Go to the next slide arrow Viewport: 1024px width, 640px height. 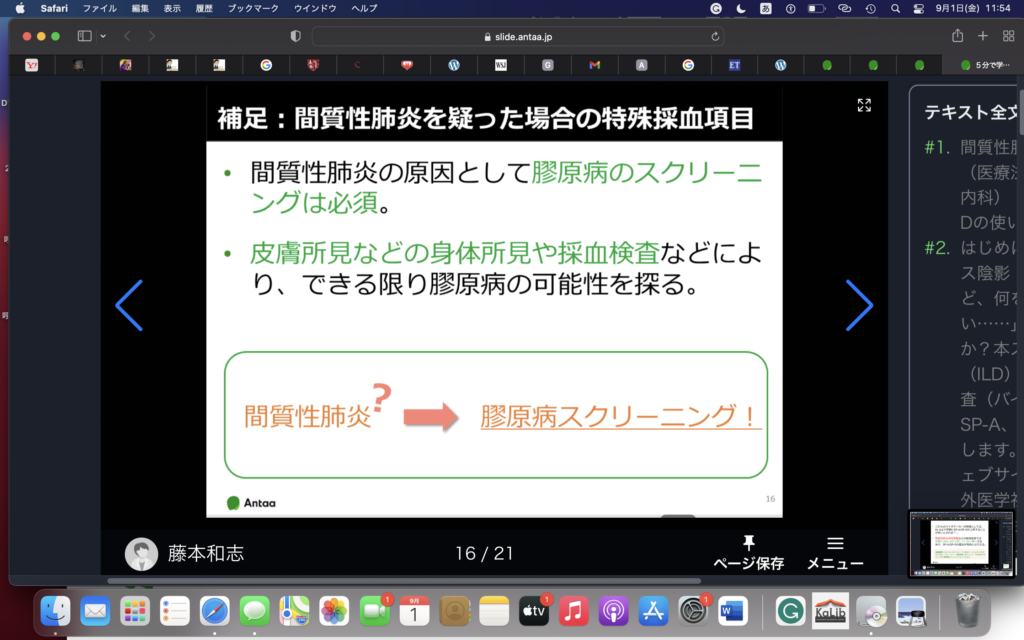859,305
